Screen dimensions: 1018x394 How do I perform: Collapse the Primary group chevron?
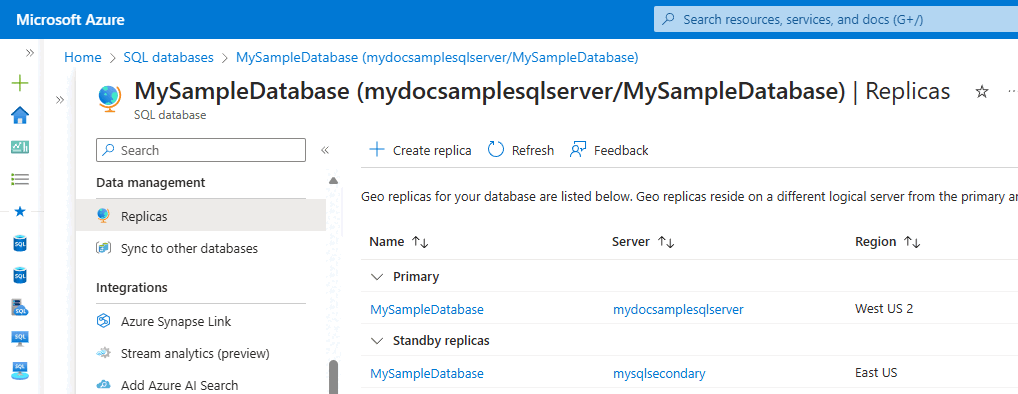pyautogui.click(x=377, y=277)
